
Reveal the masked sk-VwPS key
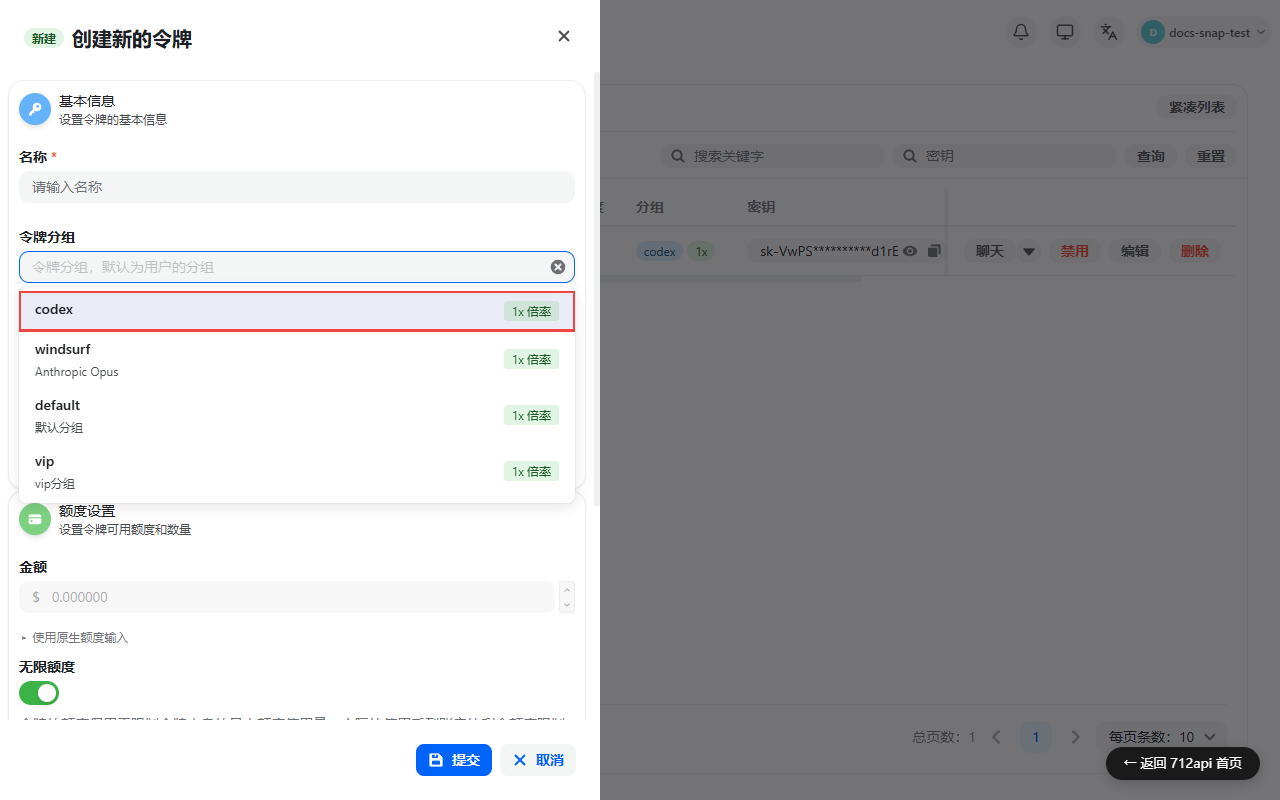910,251
